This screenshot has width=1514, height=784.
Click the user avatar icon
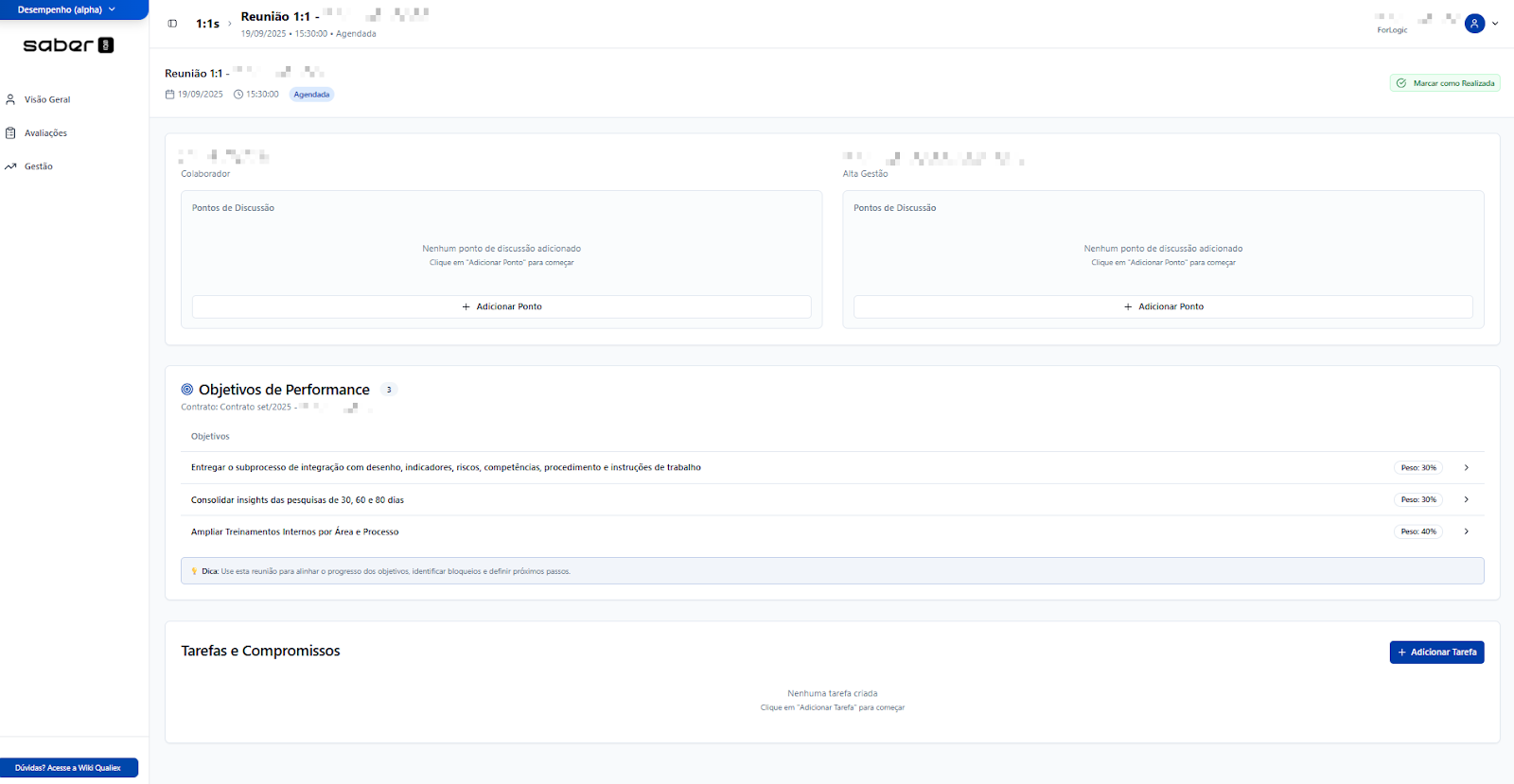1474,24
